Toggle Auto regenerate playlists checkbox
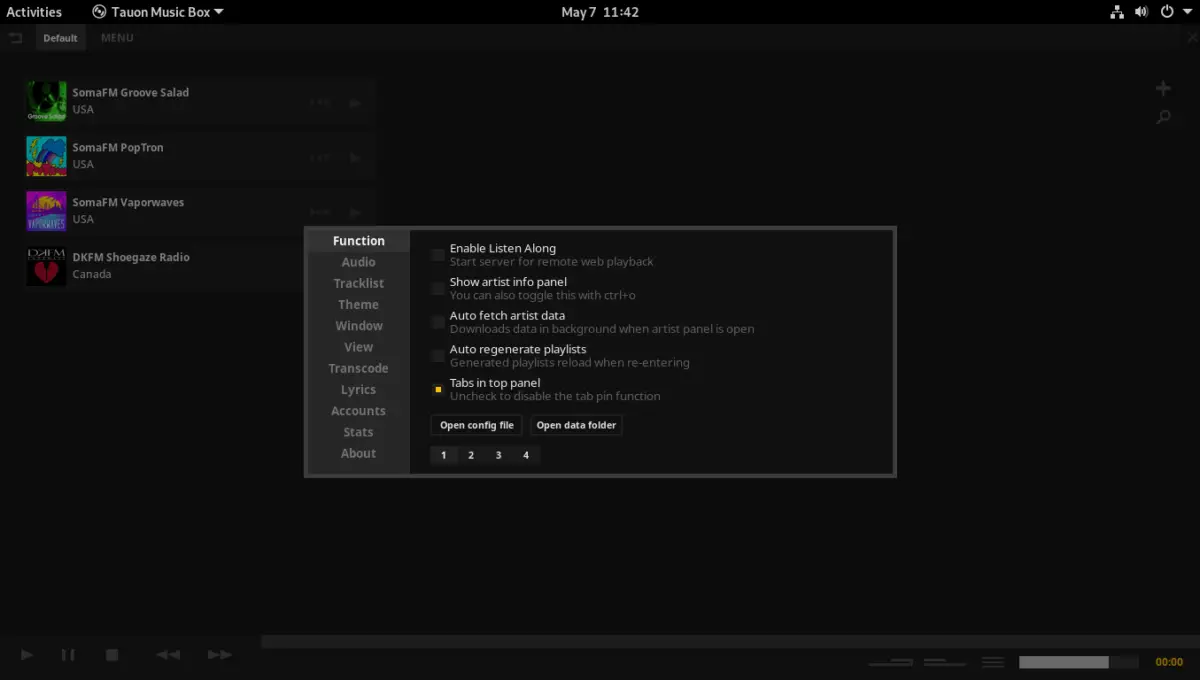This screenshot has height=680, width=1200. pyautogui.click(x=438, y=356)
